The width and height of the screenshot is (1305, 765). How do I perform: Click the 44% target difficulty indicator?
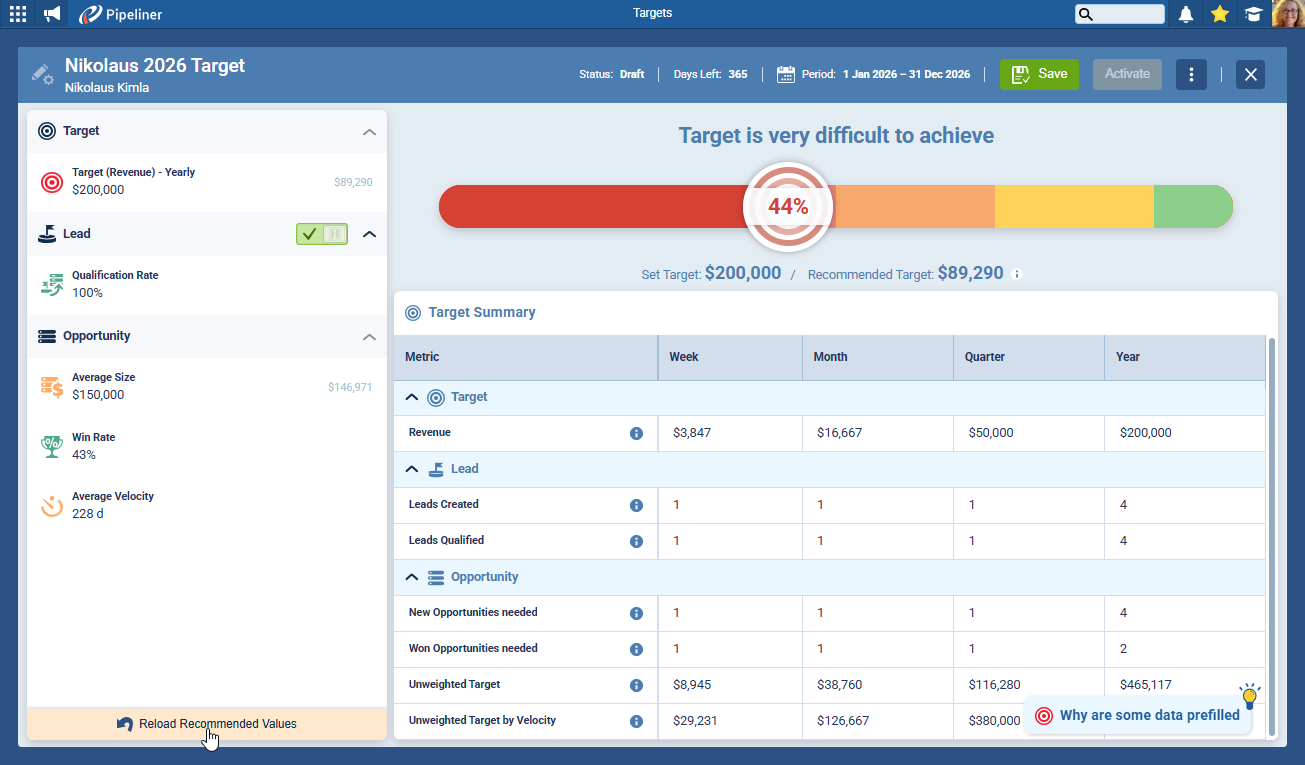pyautogui.click(x=787, y=207)
